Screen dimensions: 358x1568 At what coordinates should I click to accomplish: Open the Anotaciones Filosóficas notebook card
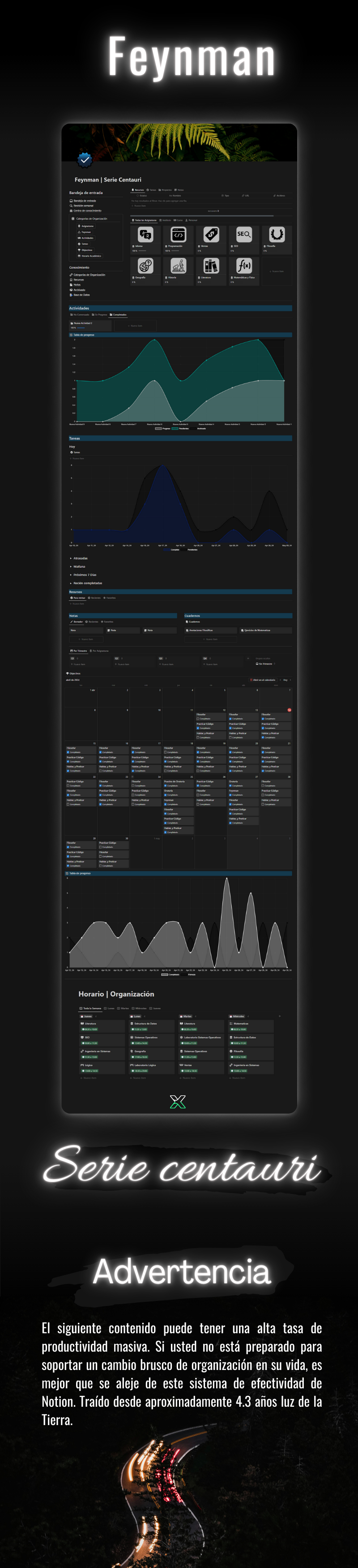211,631
